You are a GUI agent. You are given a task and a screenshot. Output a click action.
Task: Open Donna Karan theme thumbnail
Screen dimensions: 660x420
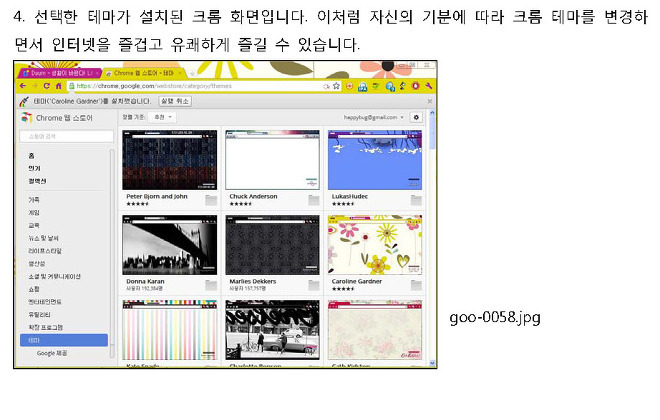point(170,245)
